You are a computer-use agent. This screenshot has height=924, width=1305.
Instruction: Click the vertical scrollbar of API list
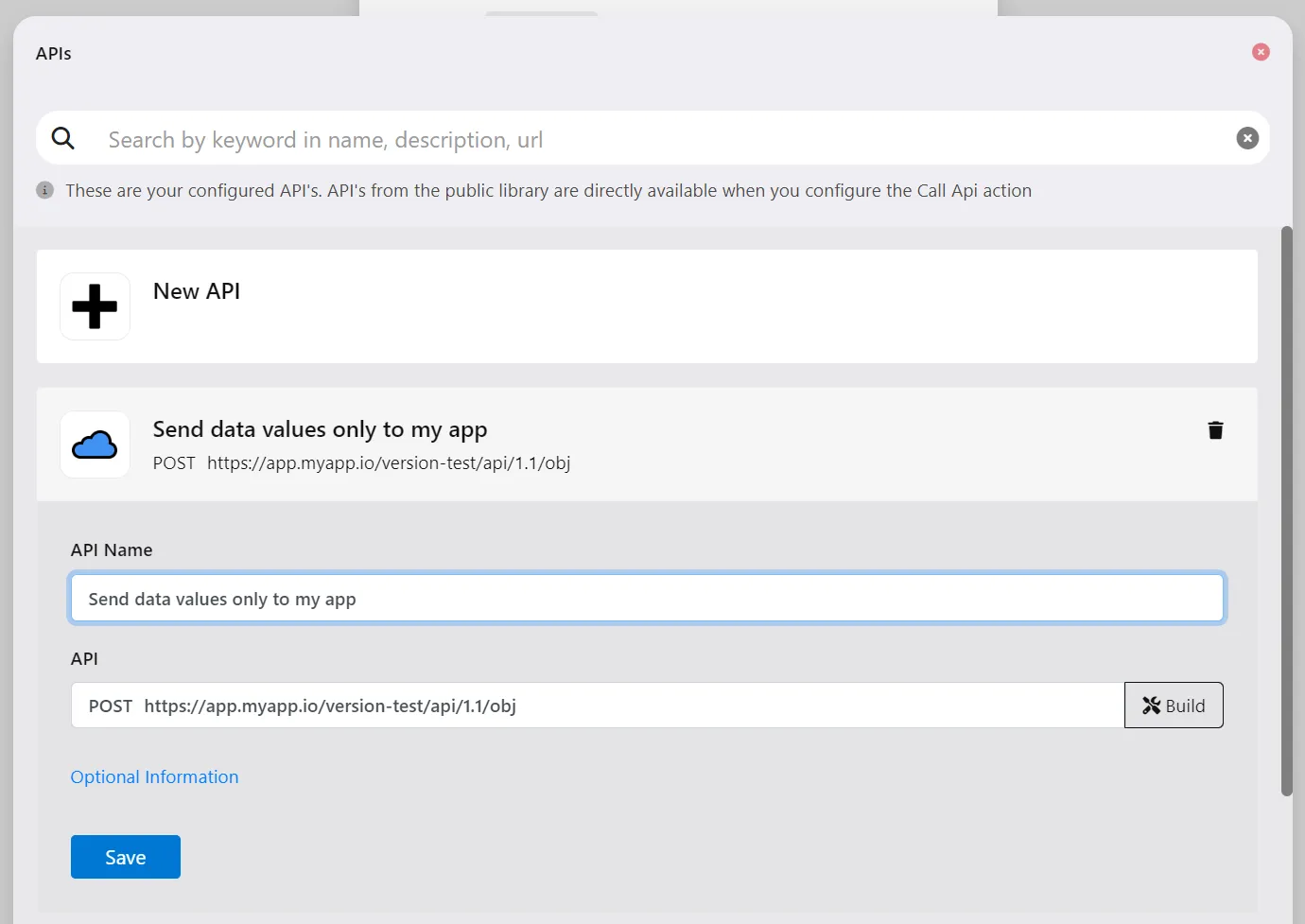(x=1286, y=511)
